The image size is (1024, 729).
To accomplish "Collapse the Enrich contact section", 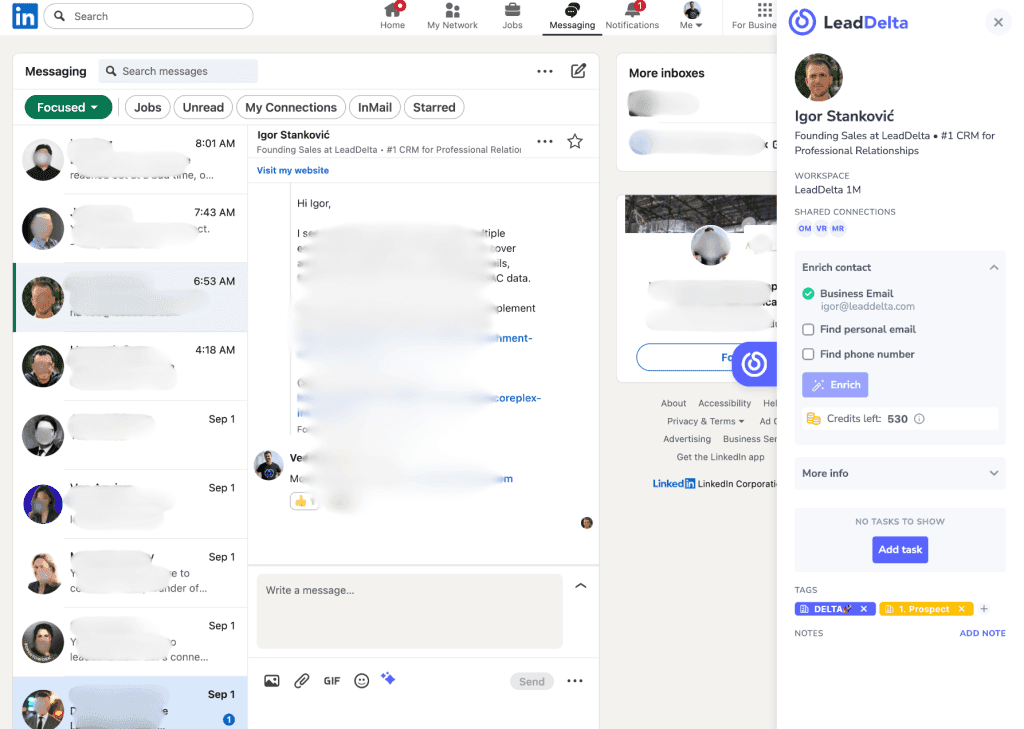I will click(993, 267).
